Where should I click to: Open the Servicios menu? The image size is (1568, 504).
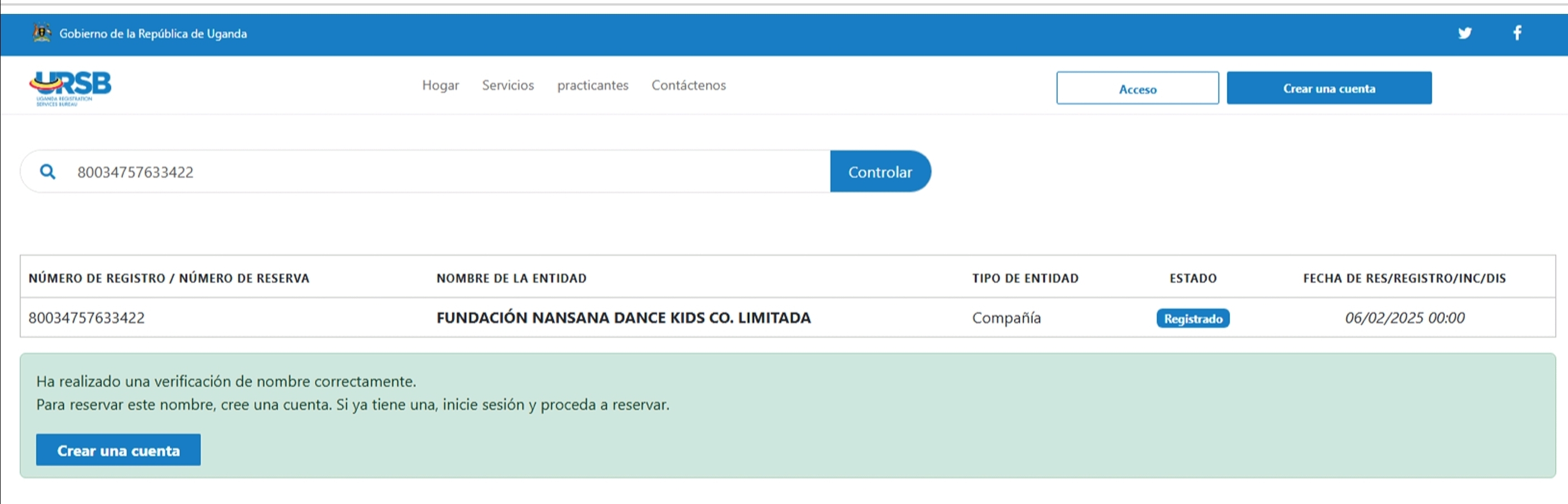(507, 85)
